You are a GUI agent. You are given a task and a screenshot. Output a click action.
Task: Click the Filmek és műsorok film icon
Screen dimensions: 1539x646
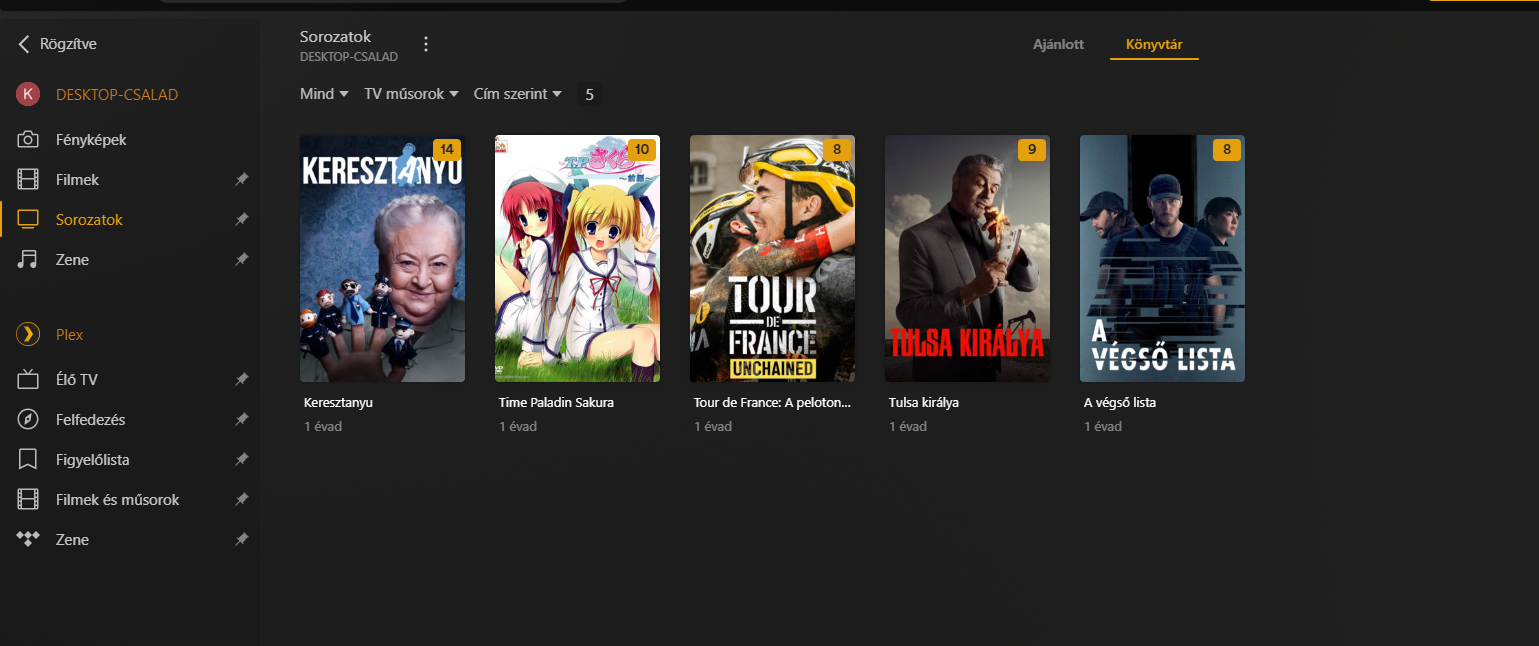[x=28, y=500]
